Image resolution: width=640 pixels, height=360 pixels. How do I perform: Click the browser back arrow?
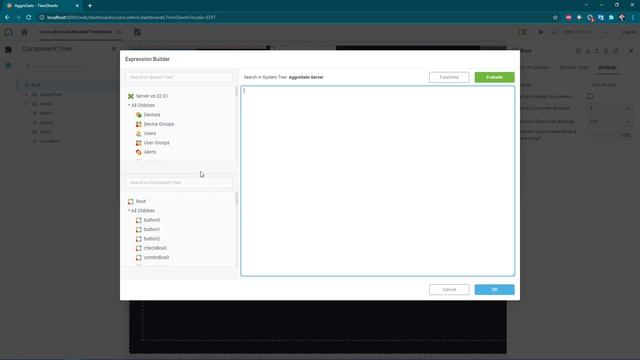click(7, 18)
